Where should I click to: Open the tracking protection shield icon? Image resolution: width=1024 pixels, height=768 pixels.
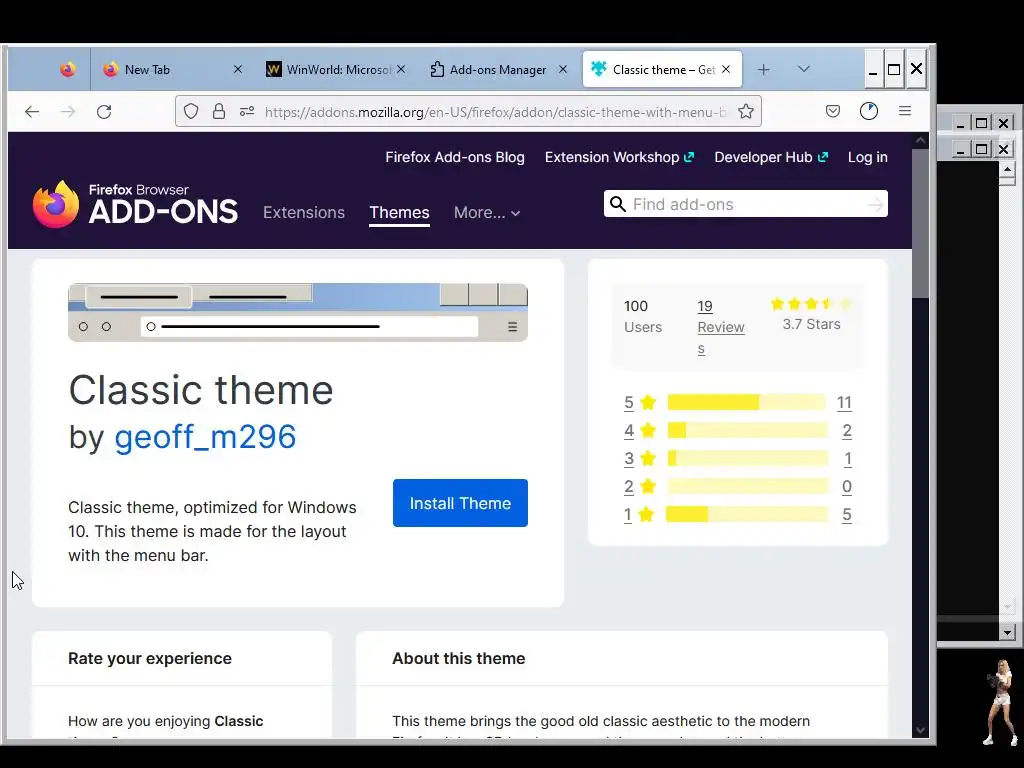click(x=191, y=112)
